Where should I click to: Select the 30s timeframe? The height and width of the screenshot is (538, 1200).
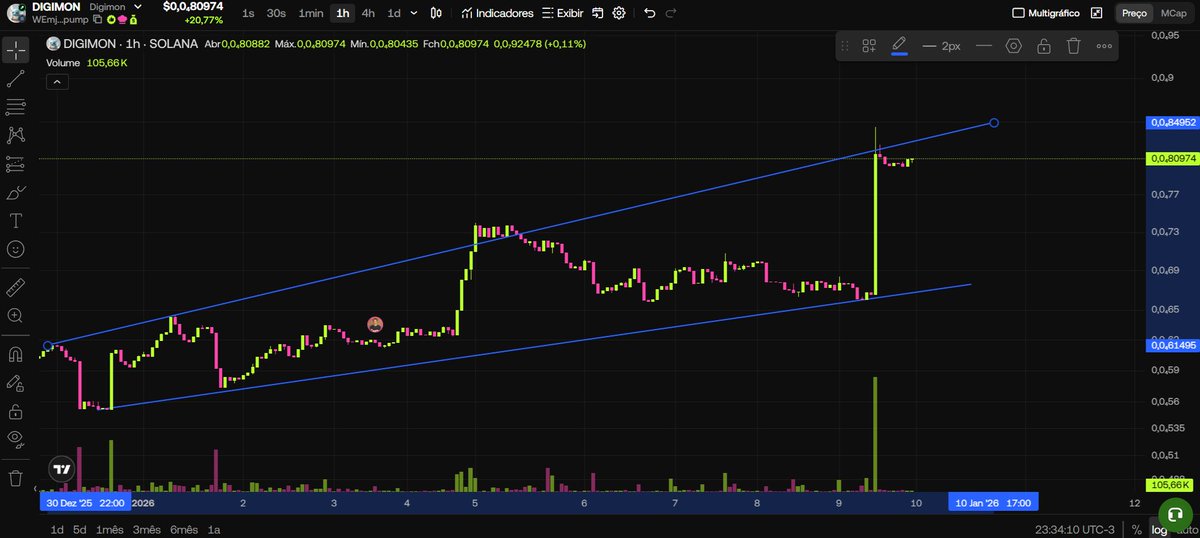pyautogui.click(x=276, y=13)
